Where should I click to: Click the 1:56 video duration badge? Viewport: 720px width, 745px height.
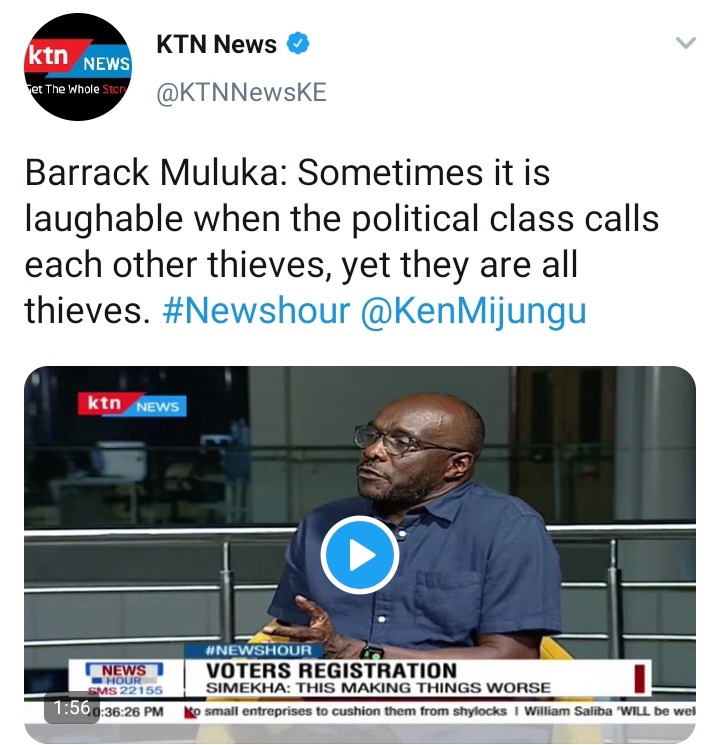coord(71,707)
